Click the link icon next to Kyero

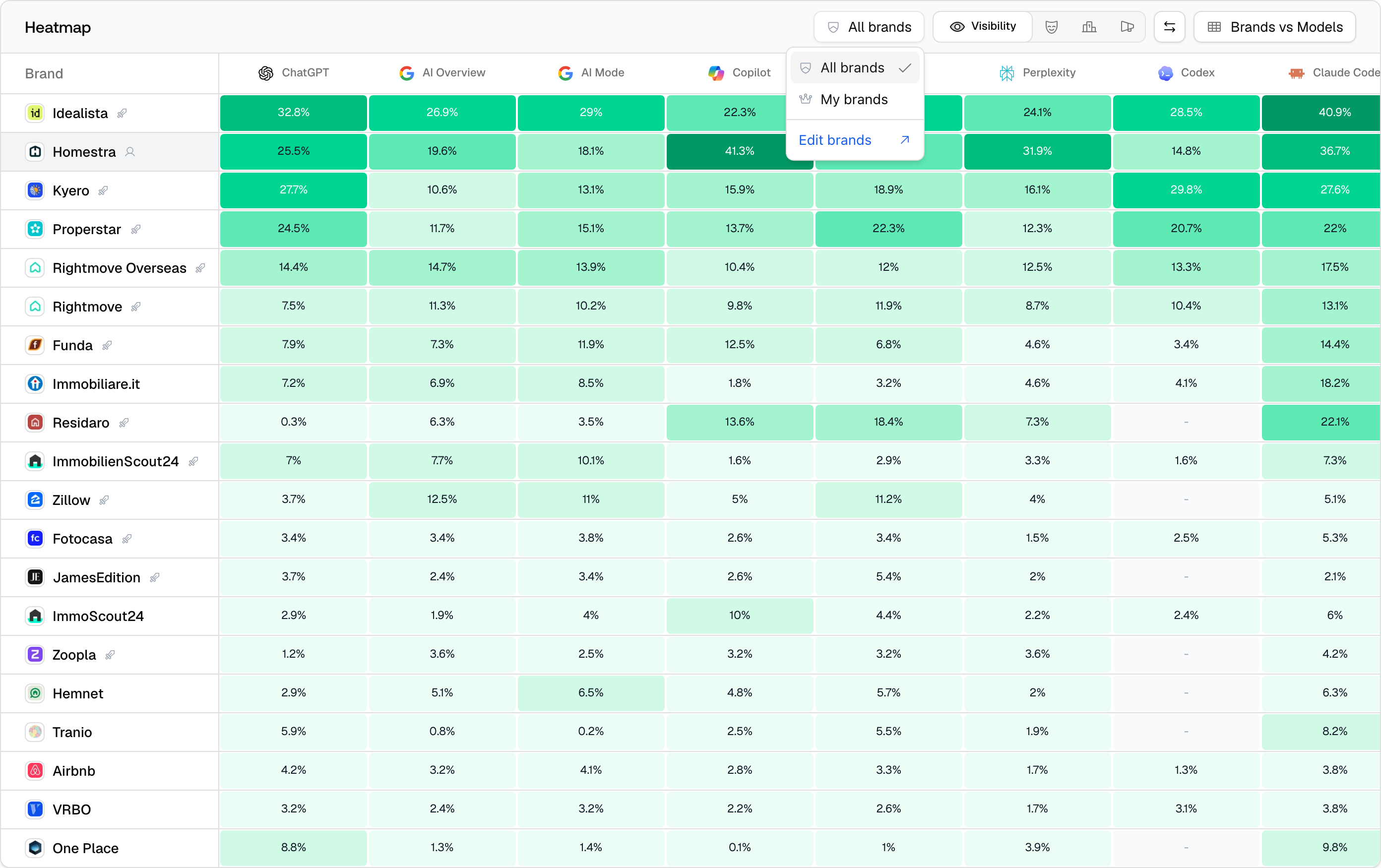click(x=103, y=191)
